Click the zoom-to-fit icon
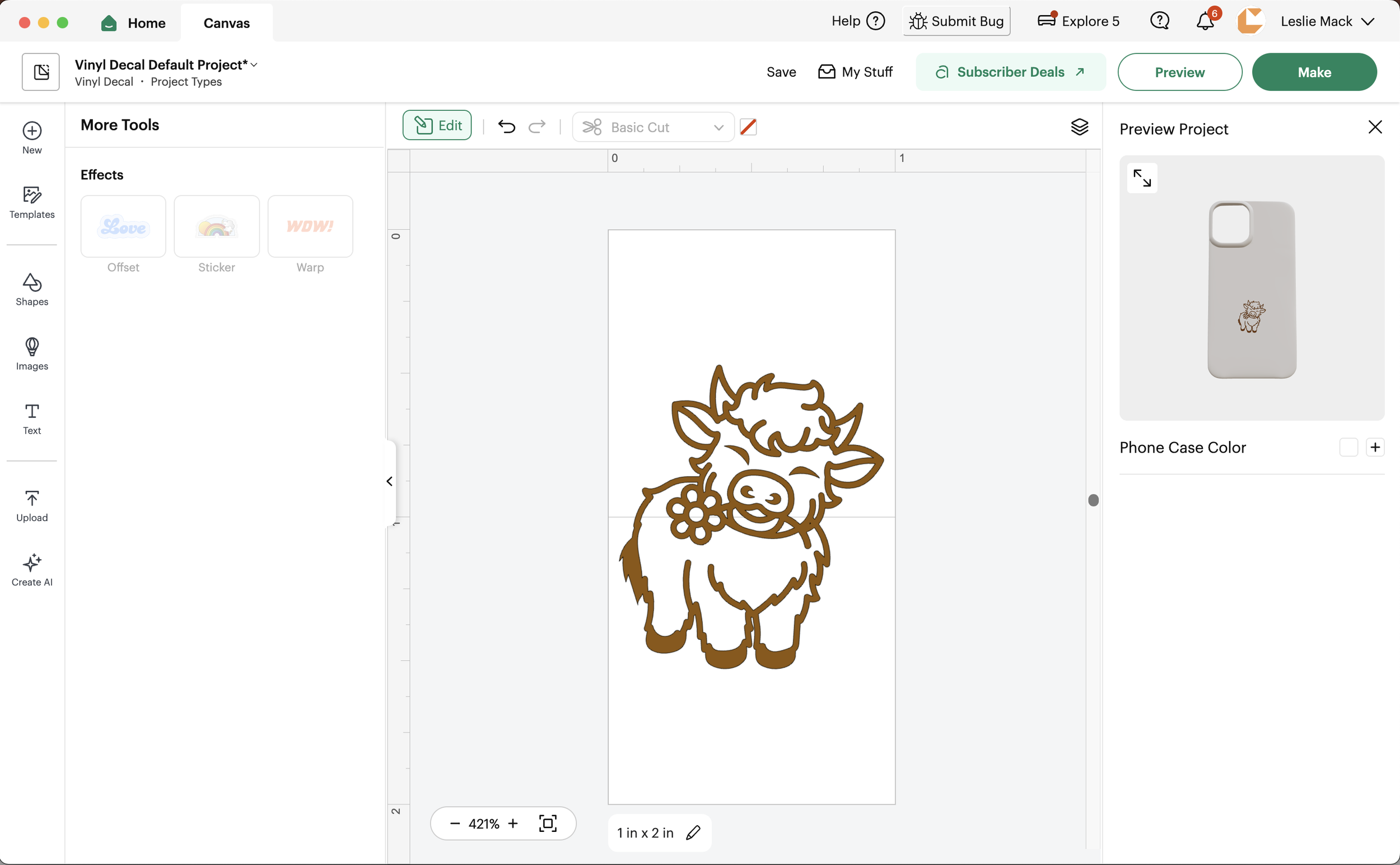This screenshot has height=865, width=1400. pos(548,822)
